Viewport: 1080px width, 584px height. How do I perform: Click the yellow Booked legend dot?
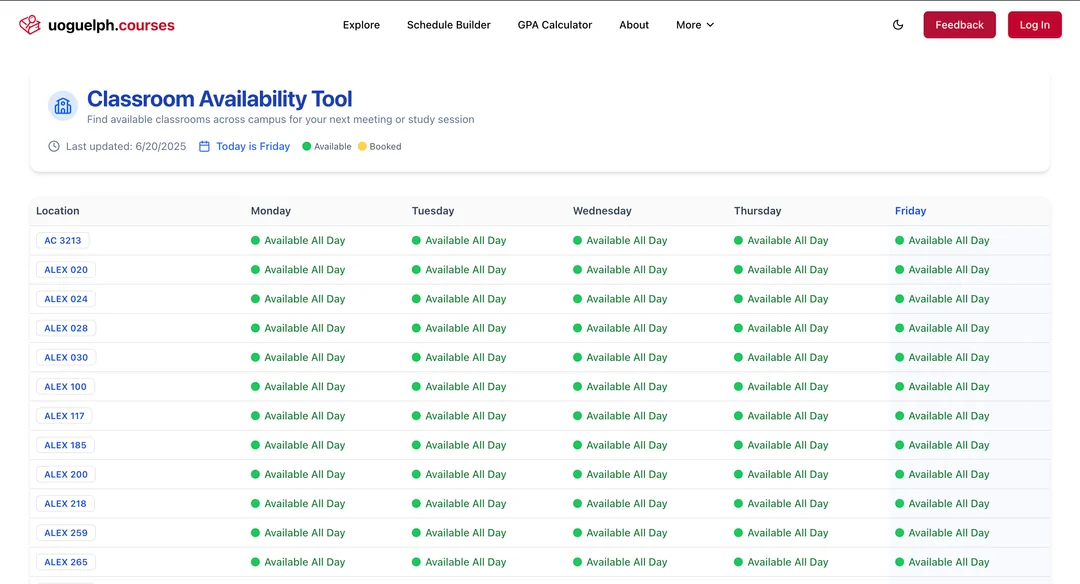(362, 146)
